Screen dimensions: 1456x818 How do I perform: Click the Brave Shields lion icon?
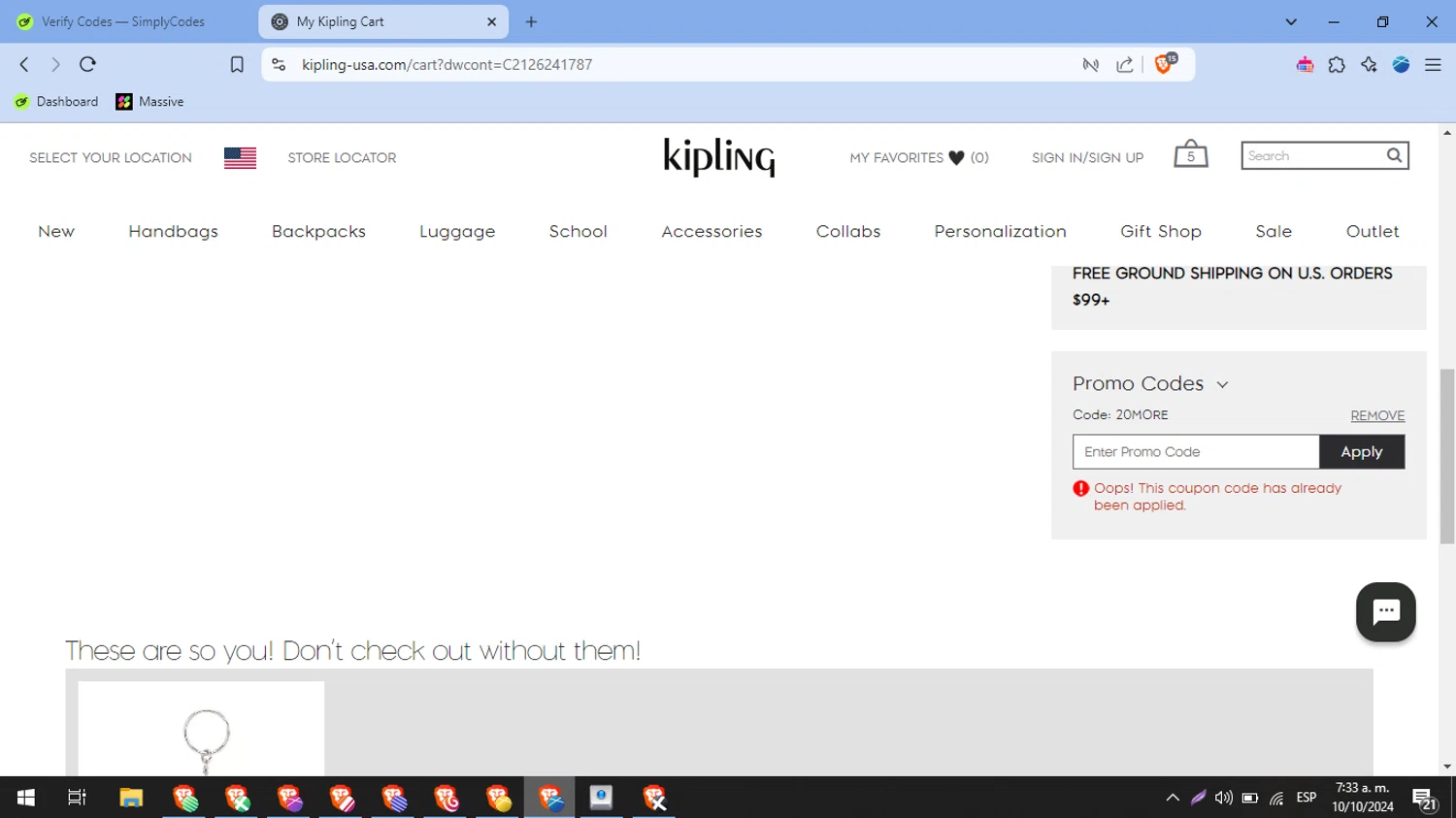1163,64
